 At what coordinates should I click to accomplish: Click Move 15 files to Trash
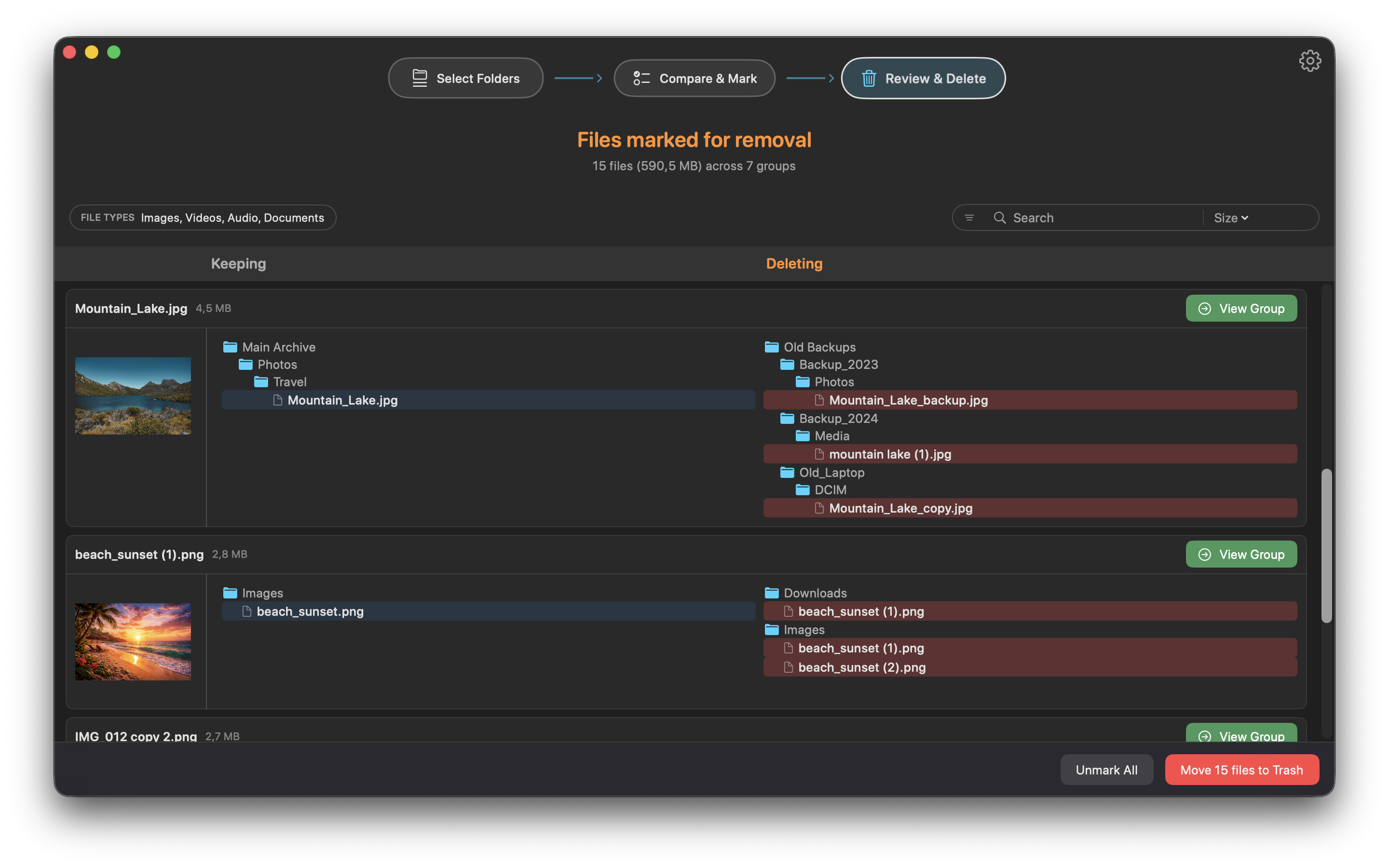[1241, 769]
